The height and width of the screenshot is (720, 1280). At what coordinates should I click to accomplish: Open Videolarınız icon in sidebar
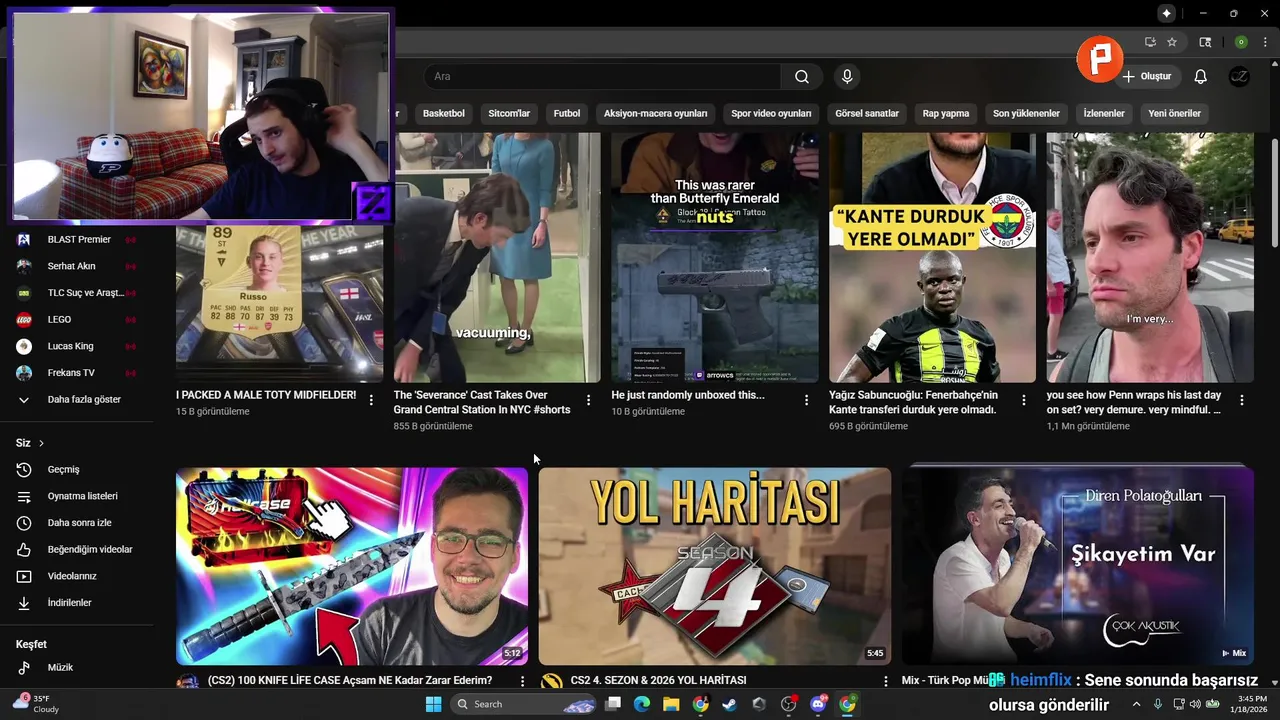(24, 576)
